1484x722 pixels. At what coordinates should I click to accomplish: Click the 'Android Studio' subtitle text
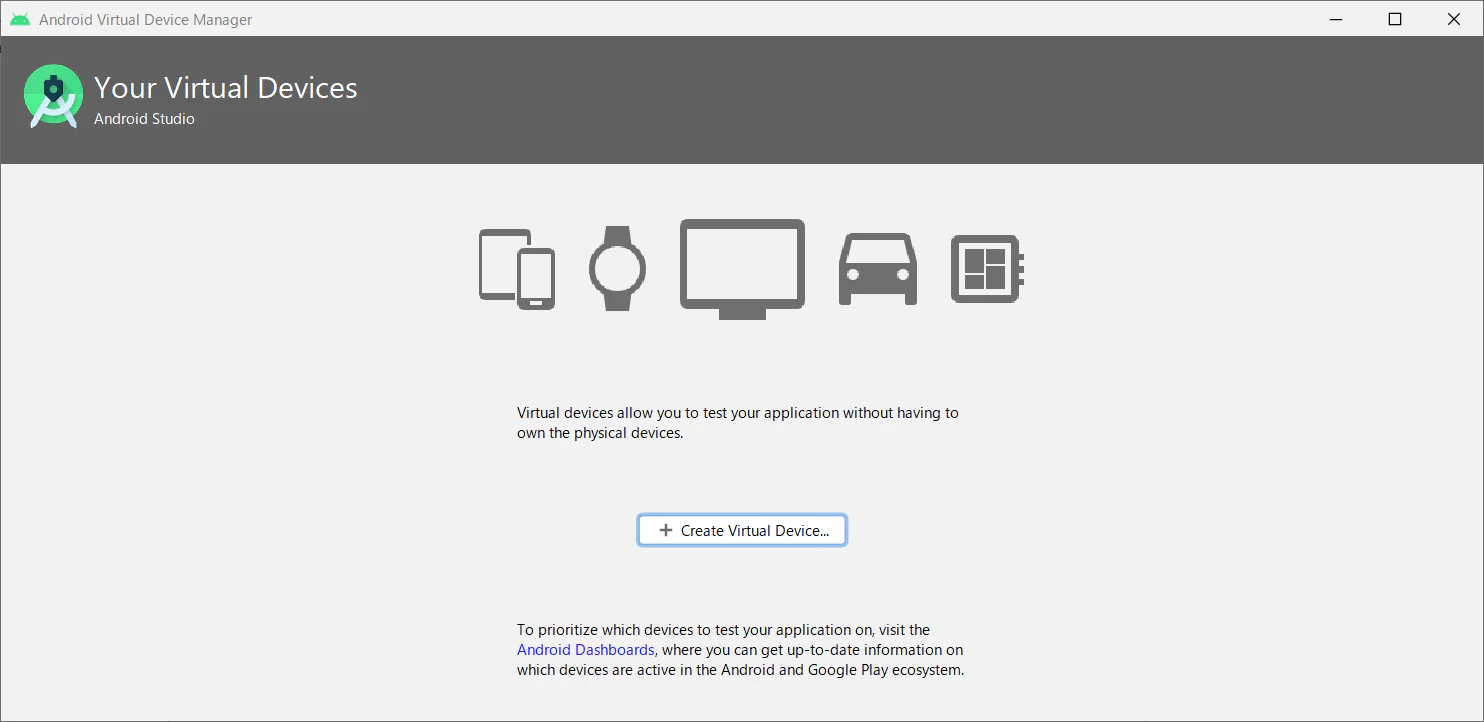coord(144,119)
